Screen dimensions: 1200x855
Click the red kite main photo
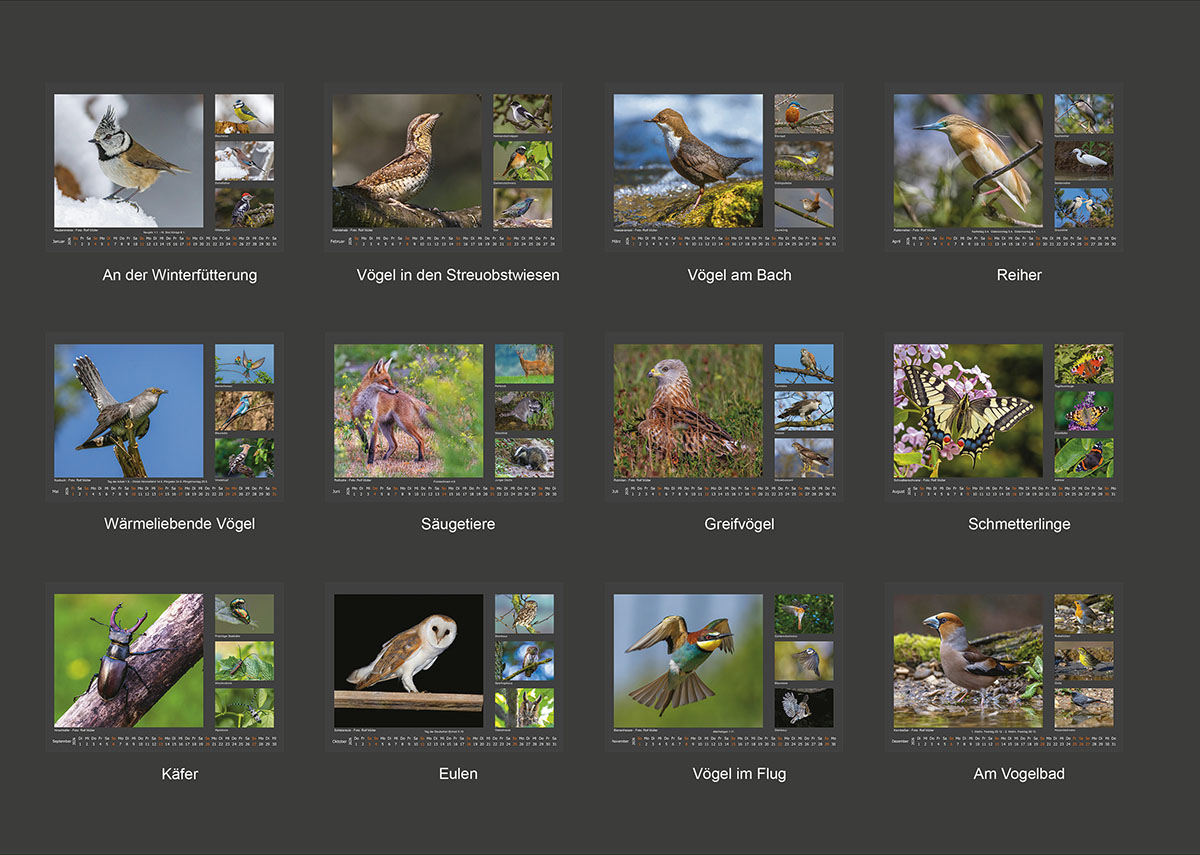coord(688,410)
